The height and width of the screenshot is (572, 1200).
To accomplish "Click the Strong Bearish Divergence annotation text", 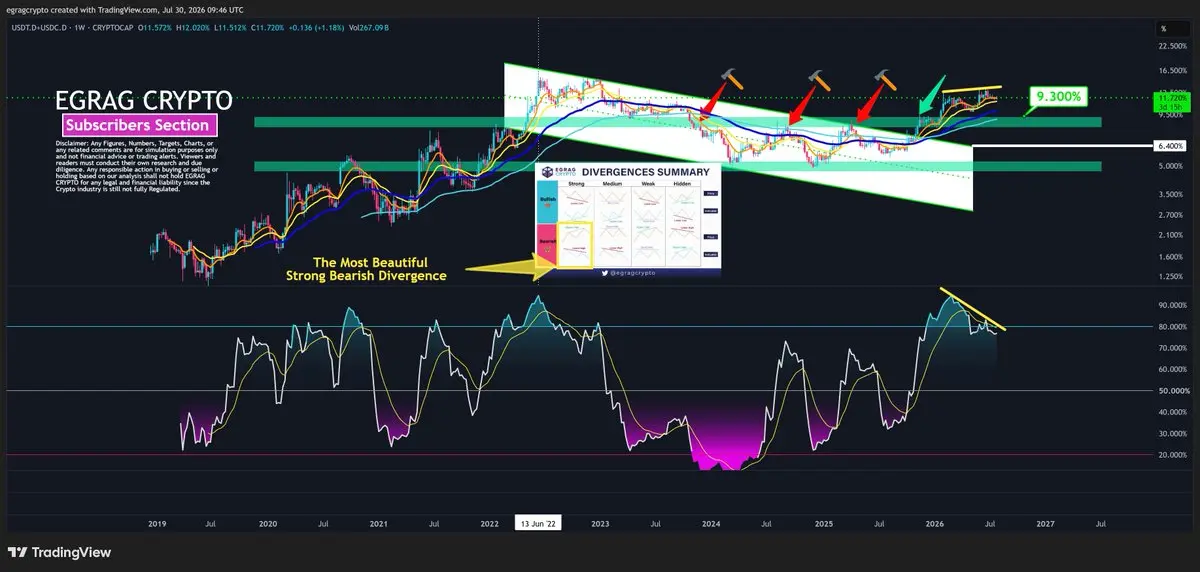I will coord(366,275).
